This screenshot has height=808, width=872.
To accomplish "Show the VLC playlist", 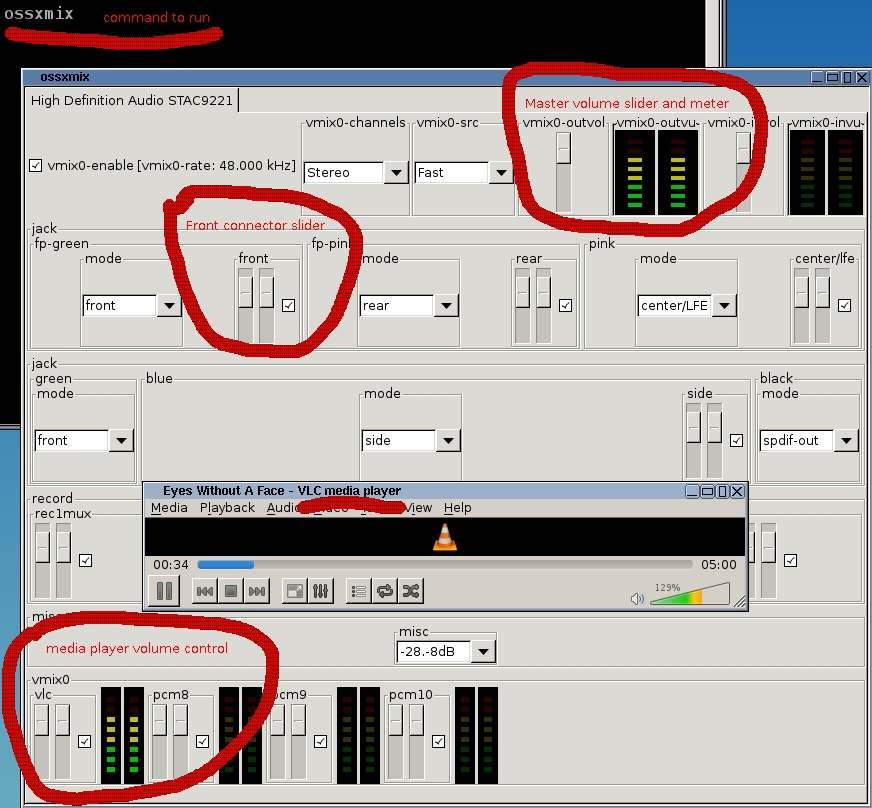I will click(359, 591).
